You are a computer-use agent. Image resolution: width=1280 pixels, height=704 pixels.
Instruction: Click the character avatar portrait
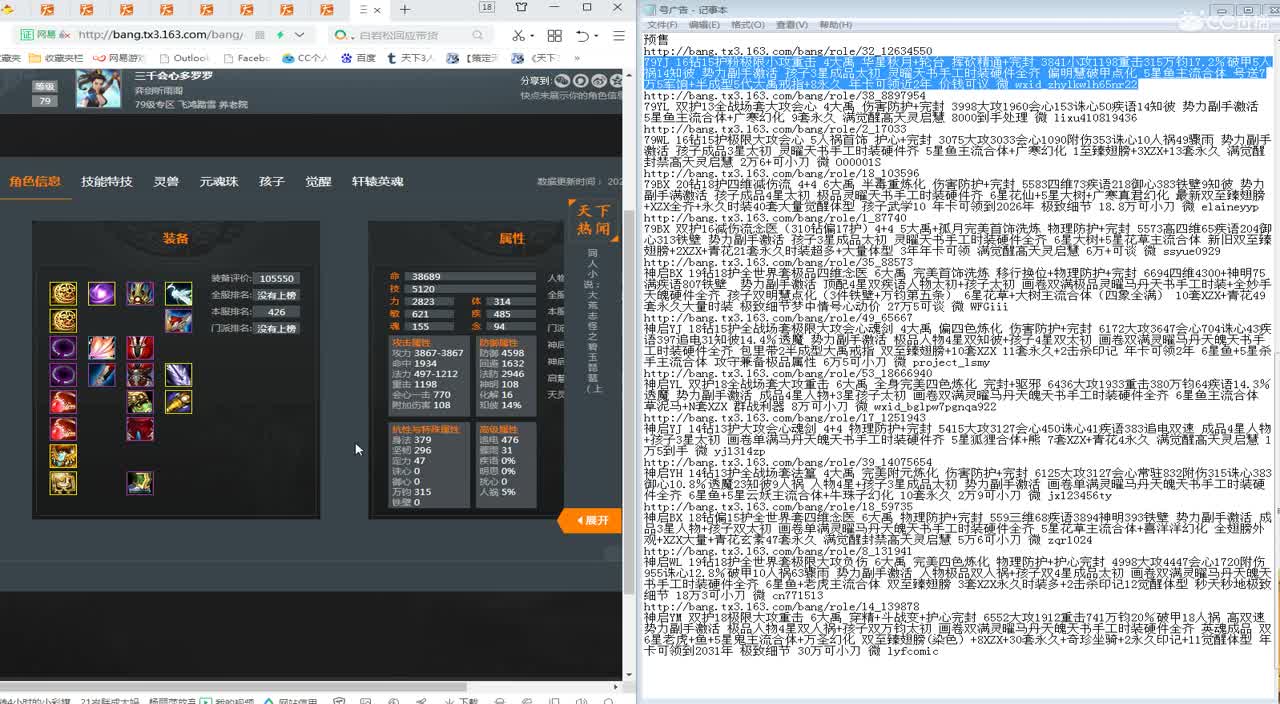coord(98,90)
